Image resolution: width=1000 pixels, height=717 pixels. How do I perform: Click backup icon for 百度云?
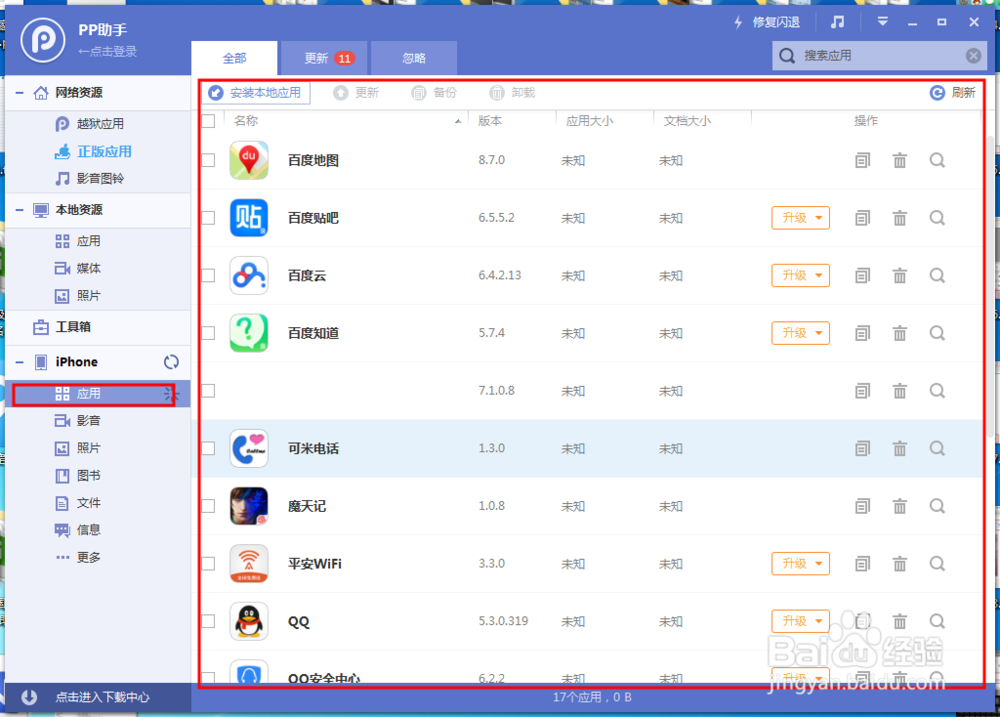(862, 276)
